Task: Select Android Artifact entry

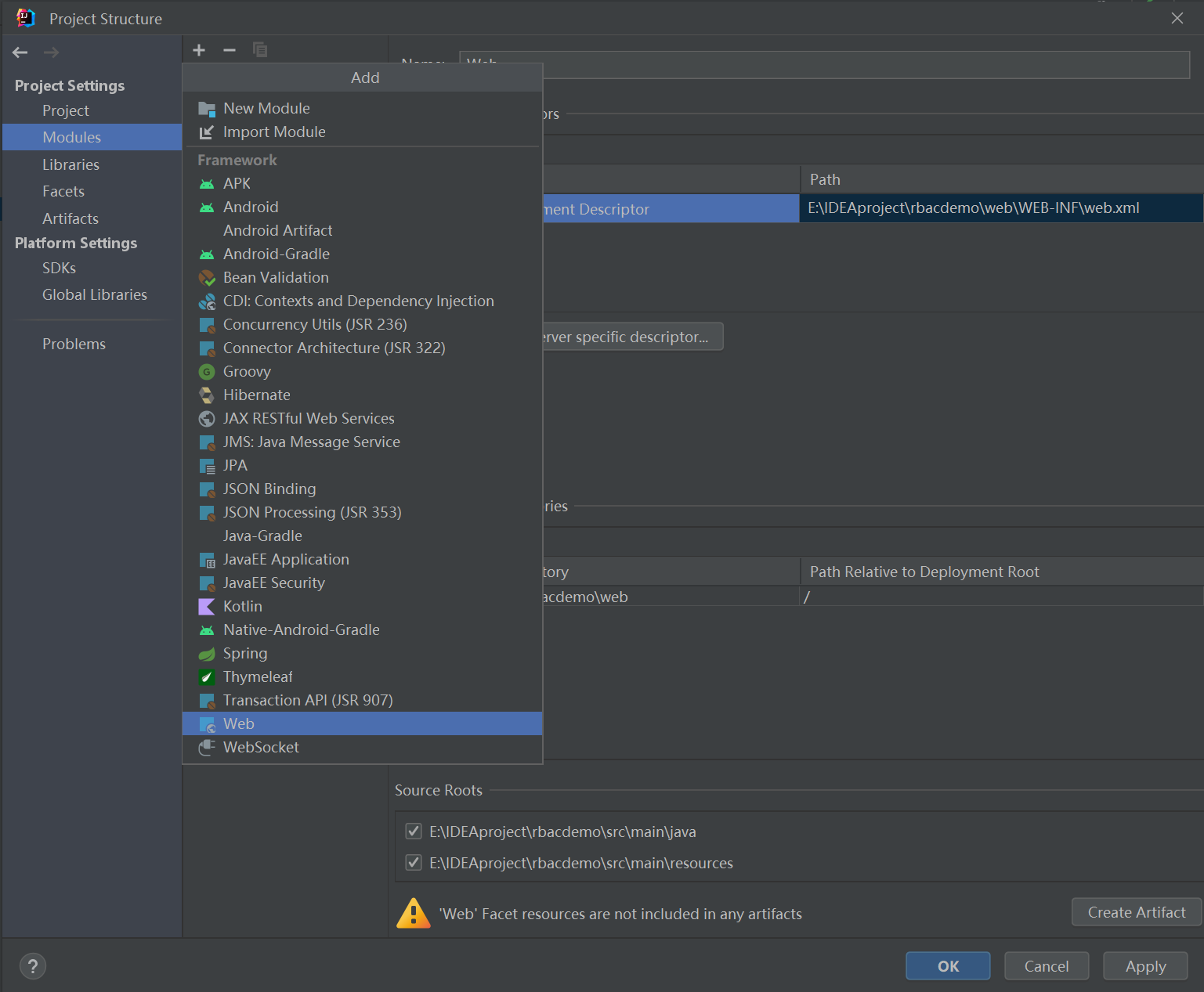Action: pos(363,231)
